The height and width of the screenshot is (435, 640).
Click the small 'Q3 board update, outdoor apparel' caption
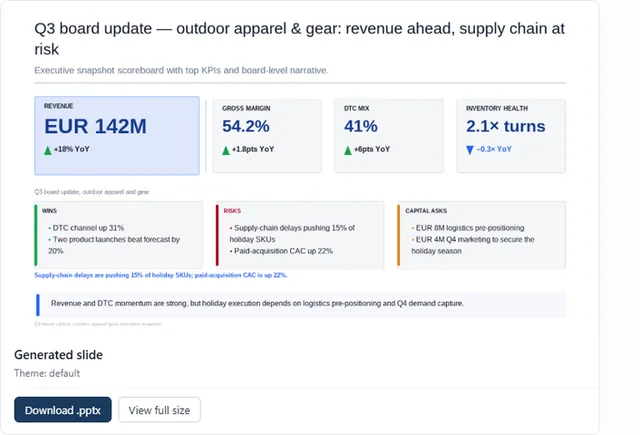(91, 192)
